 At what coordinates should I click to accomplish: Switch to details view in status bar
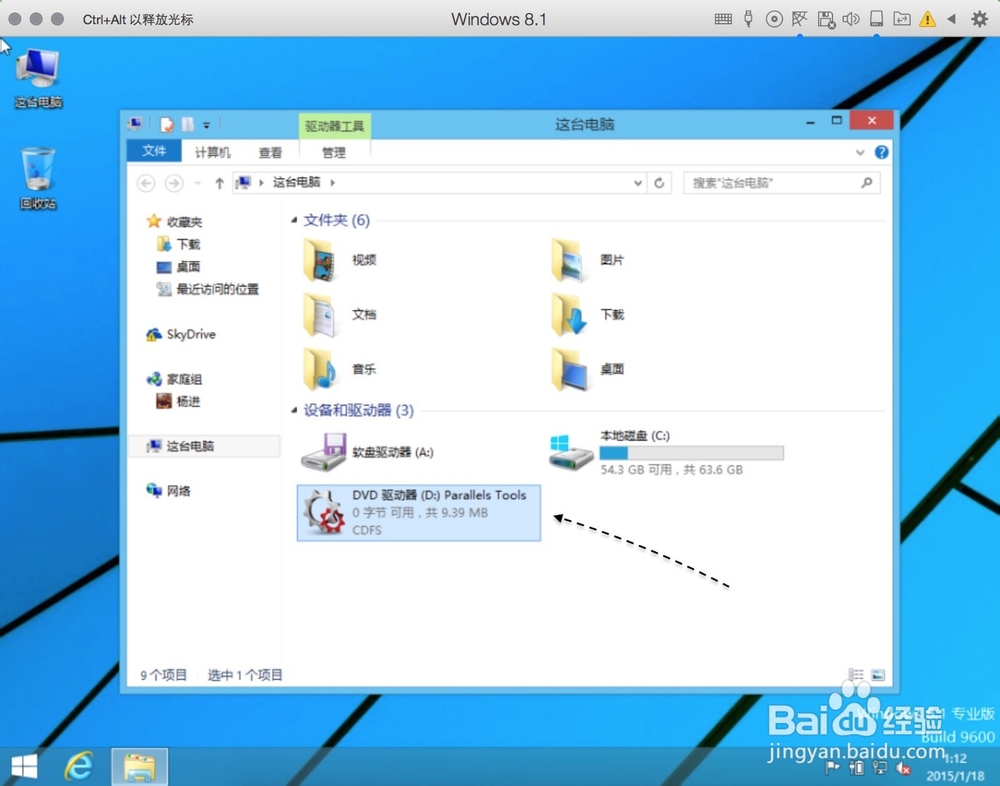click(x=856, y=674)
